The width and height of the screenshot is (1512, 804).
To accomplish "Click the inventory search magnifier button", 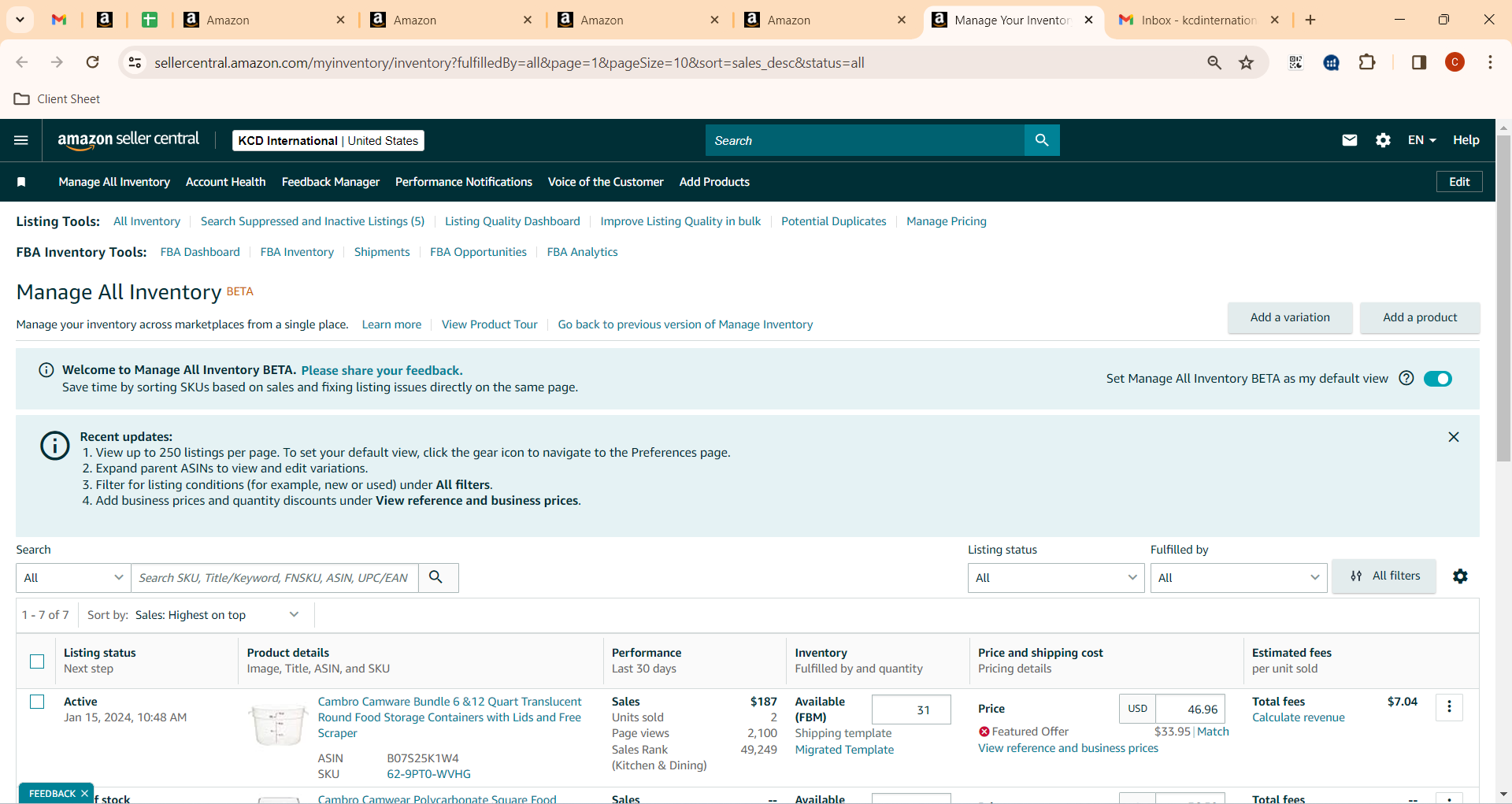I will click(436, 577).
